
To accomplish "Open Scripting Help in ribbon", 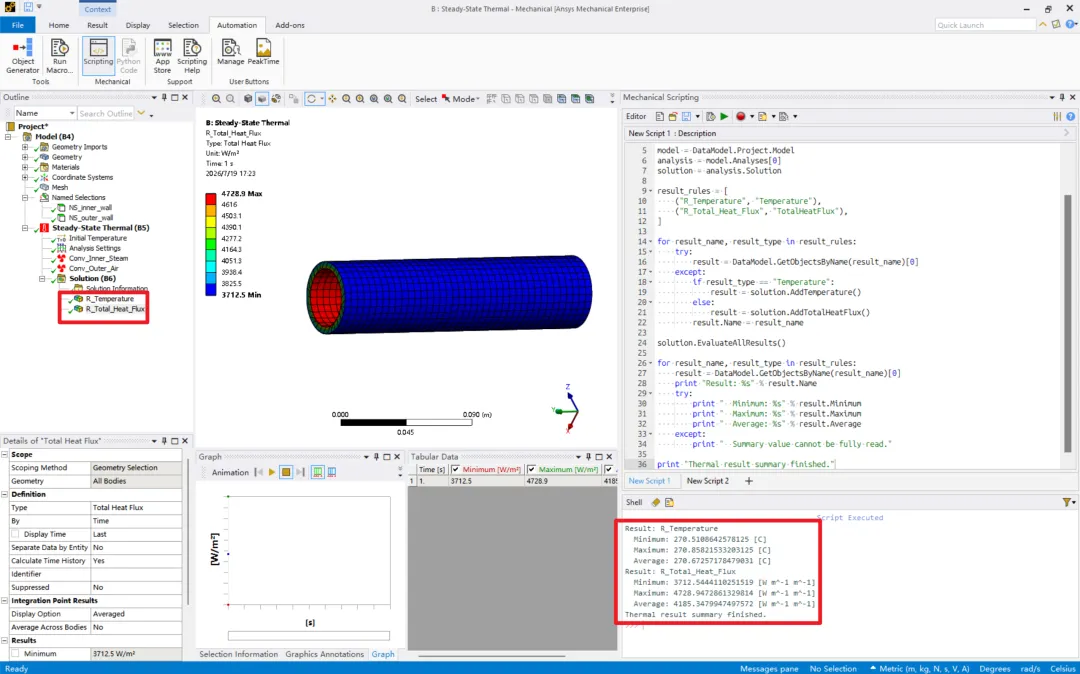I will click(x=191, y=56).
